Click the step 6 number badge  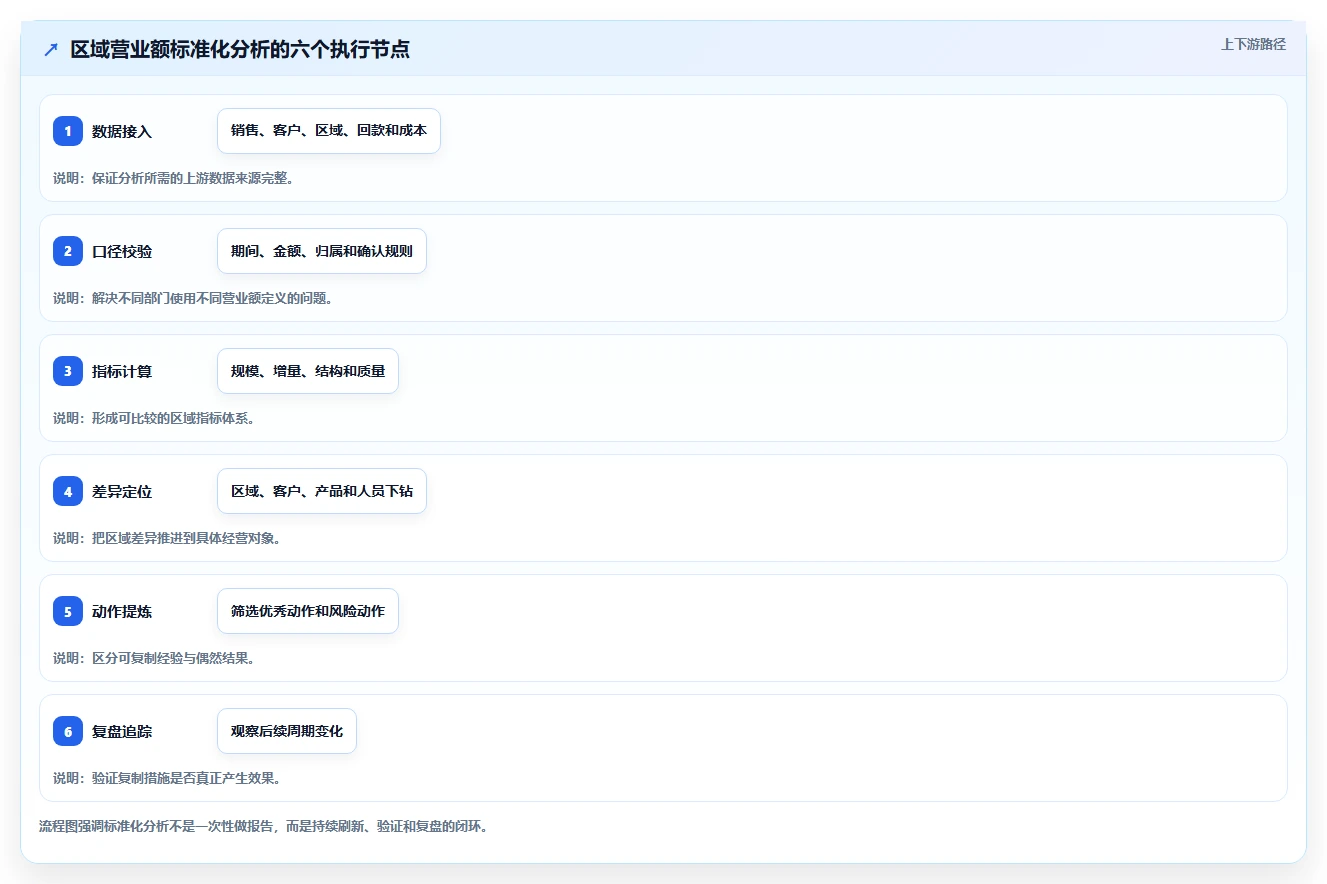68,731
